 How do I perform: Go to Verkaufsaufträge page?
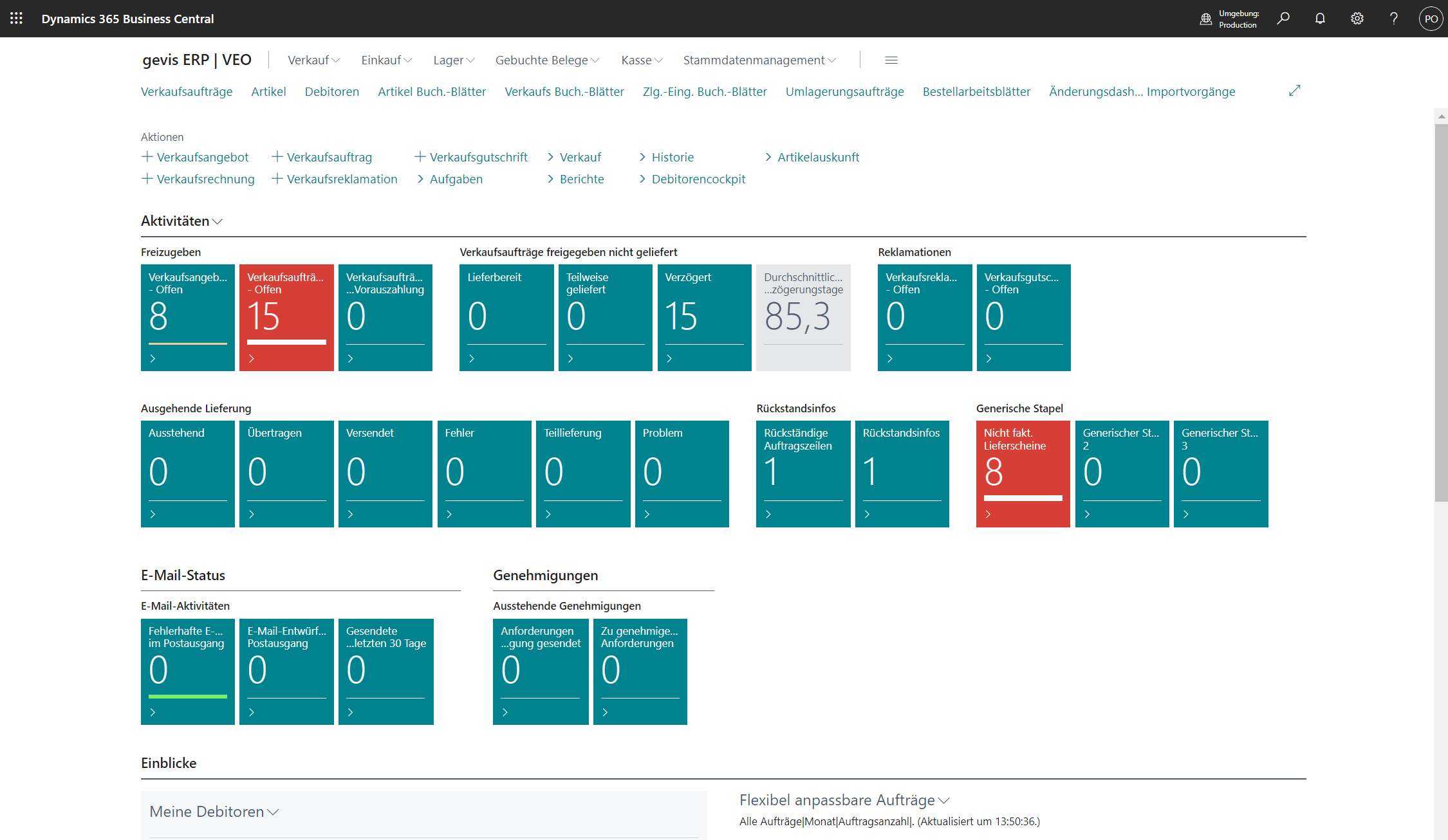[187, 91]
